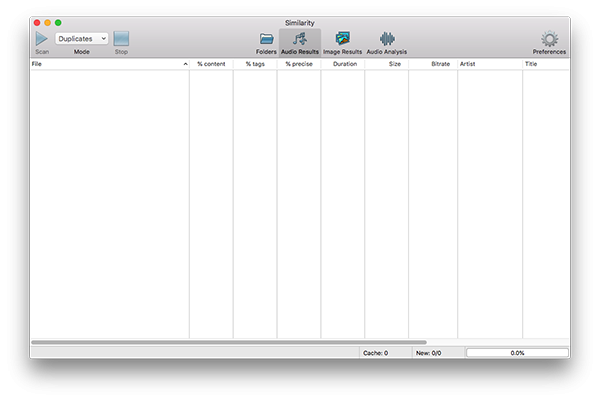Screen dimensions: 600x401
Task: Start scan with the Scan play icon
Action: click(42, 38)
